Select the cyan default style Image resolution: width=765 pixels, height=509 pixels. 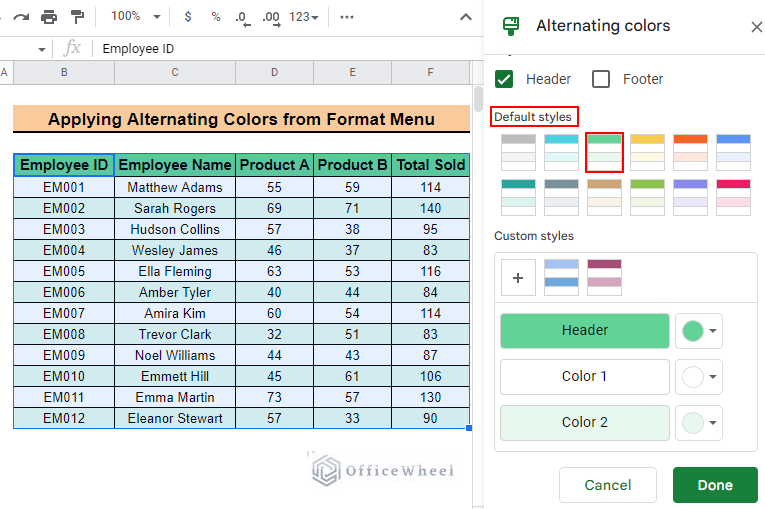pos(561,152)
